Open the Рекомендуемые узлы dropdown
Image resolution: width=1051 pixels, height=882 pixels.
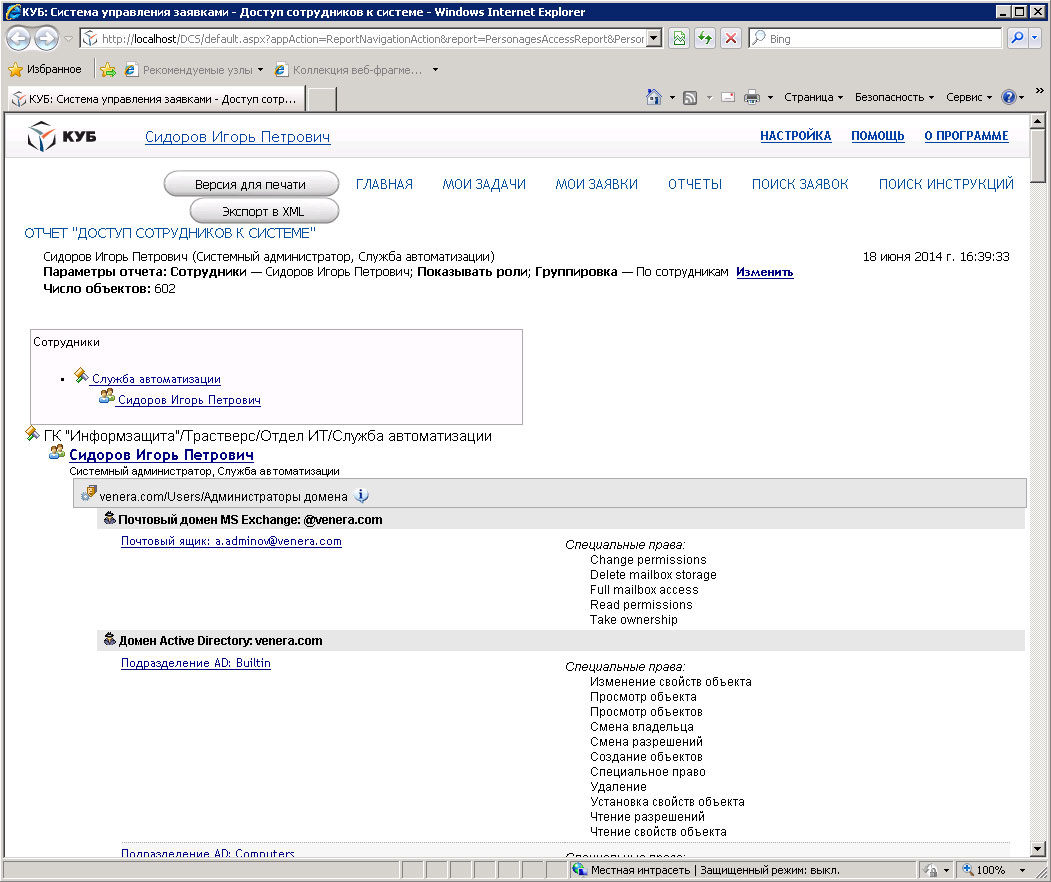(x=194, y=70)
